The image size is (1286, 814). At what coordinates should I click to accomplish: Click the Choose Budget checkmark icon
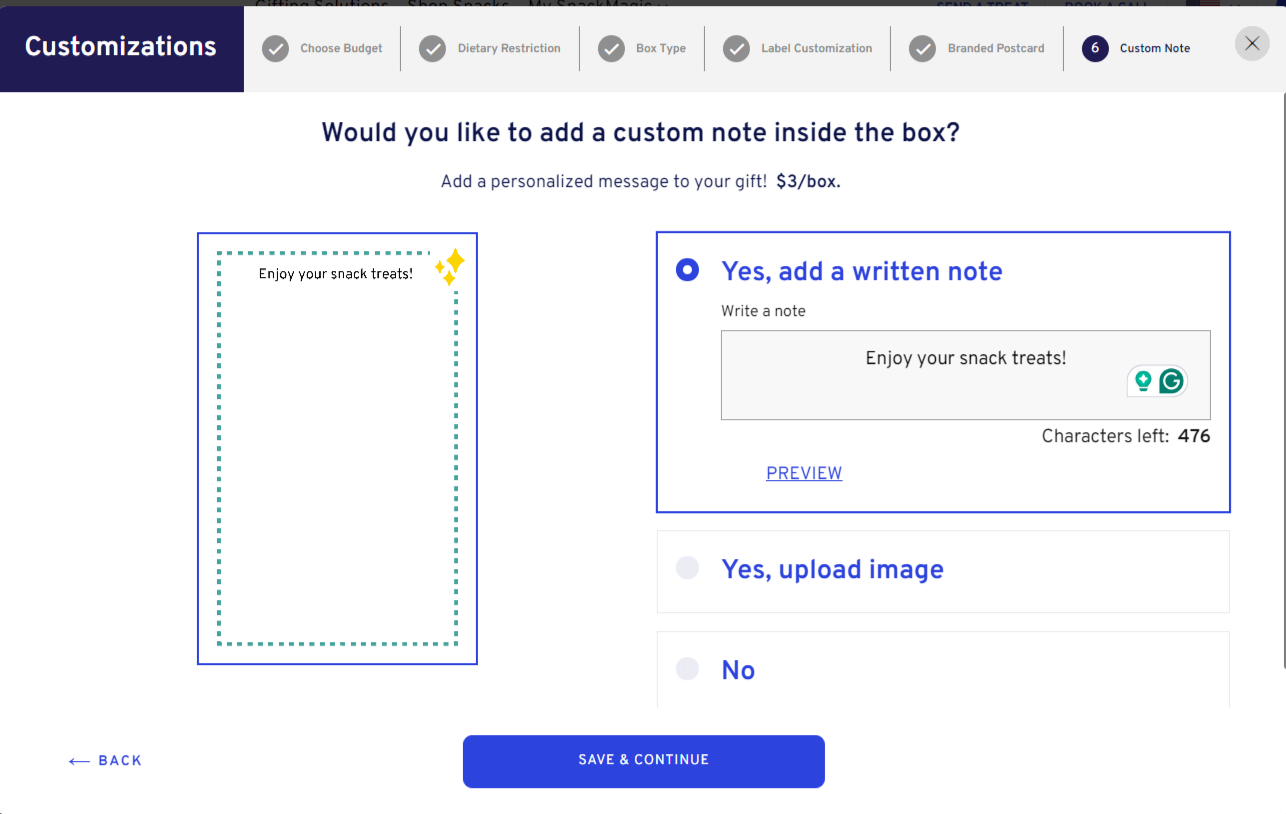pos(276,49)
